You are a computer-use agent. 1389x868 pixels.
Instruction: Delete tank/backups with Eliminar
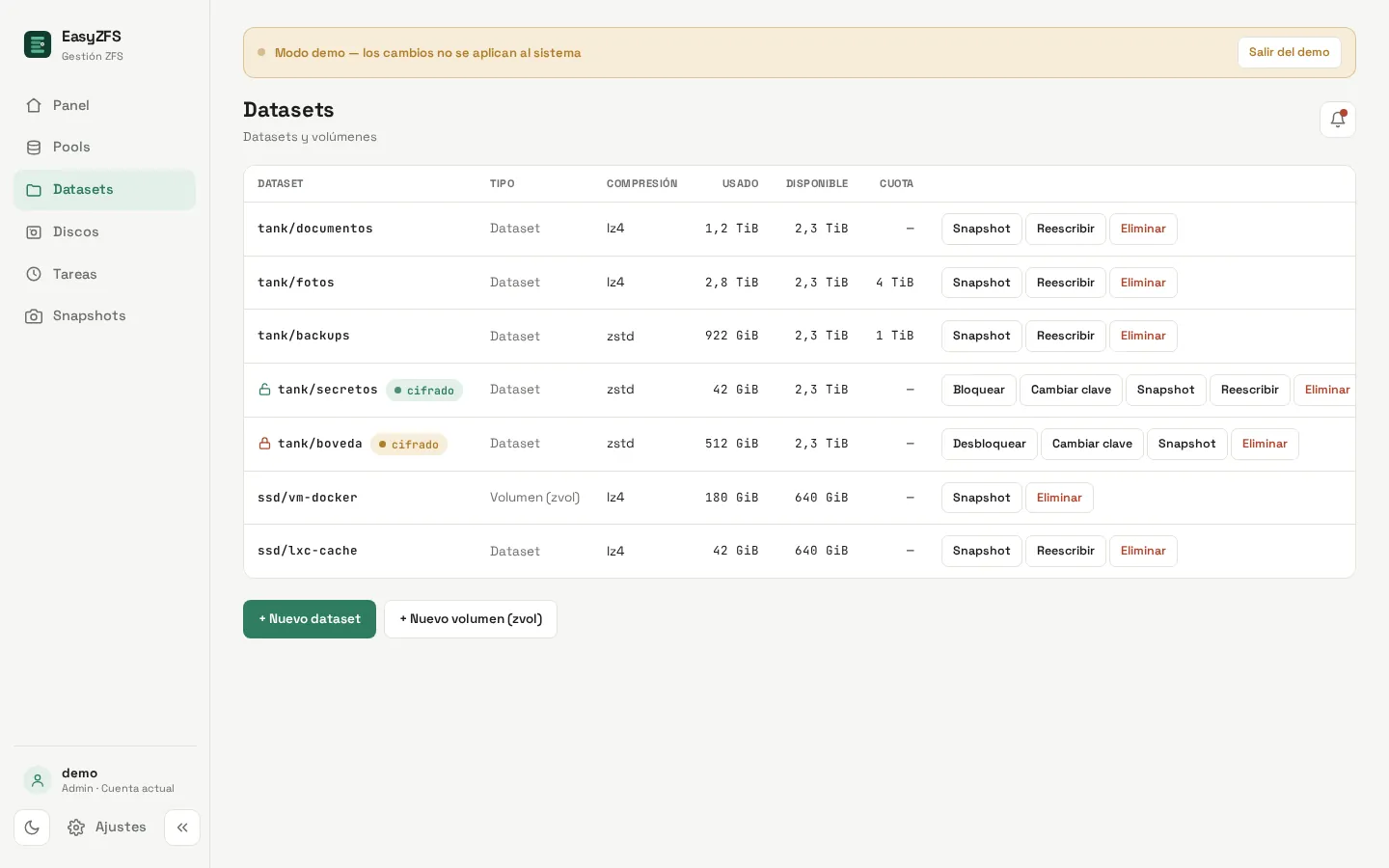(x=1143, y=336)
